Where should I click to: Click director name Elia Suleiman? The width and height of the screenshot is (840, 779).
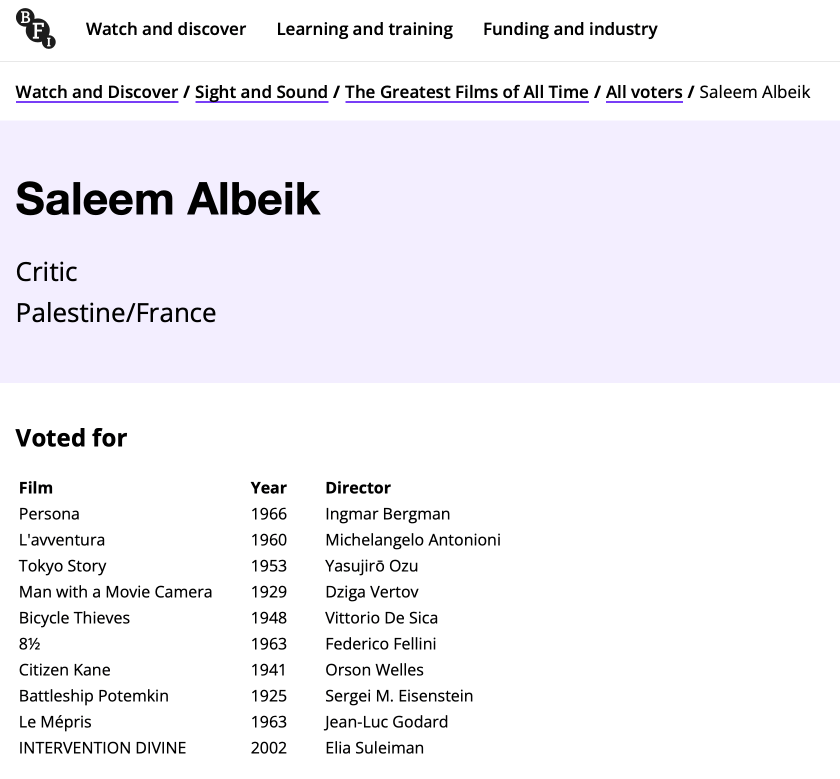coord(375,748)
